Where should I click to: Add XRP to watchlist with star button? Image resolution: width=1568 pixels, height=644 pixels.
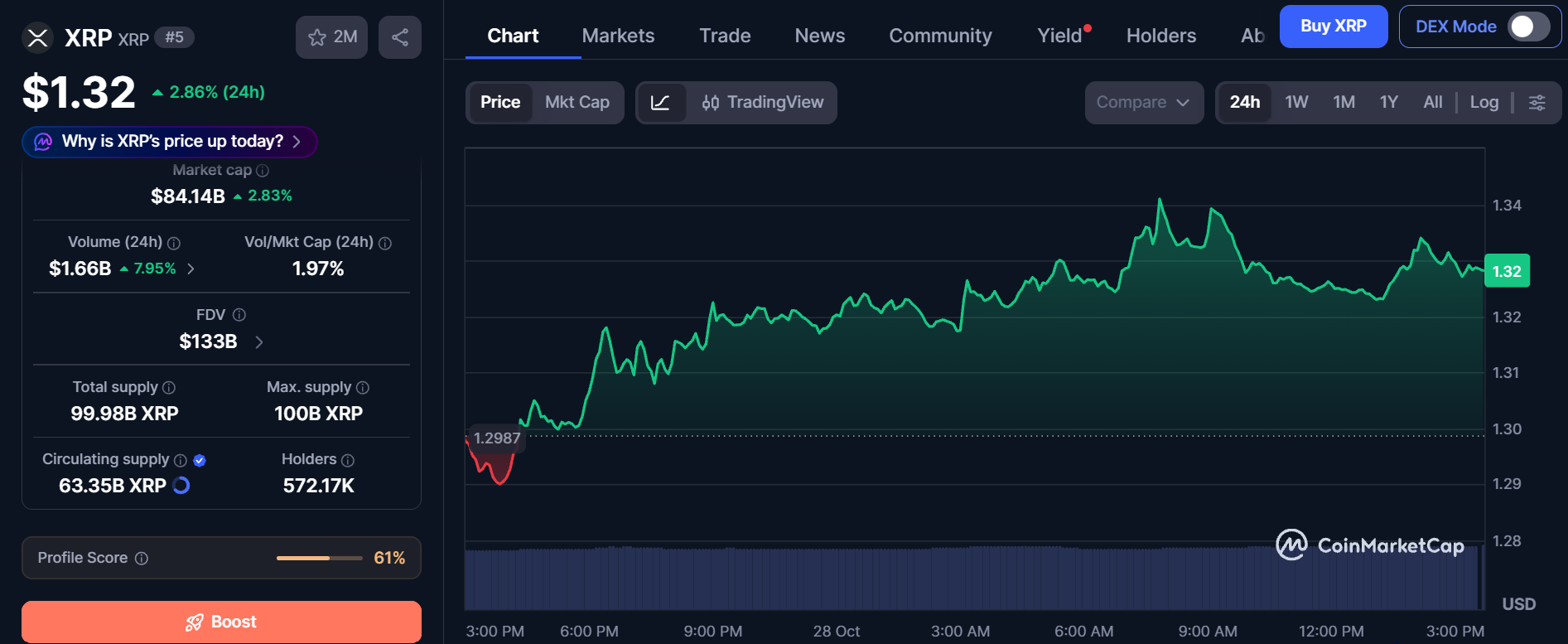(x=331, y=37)
